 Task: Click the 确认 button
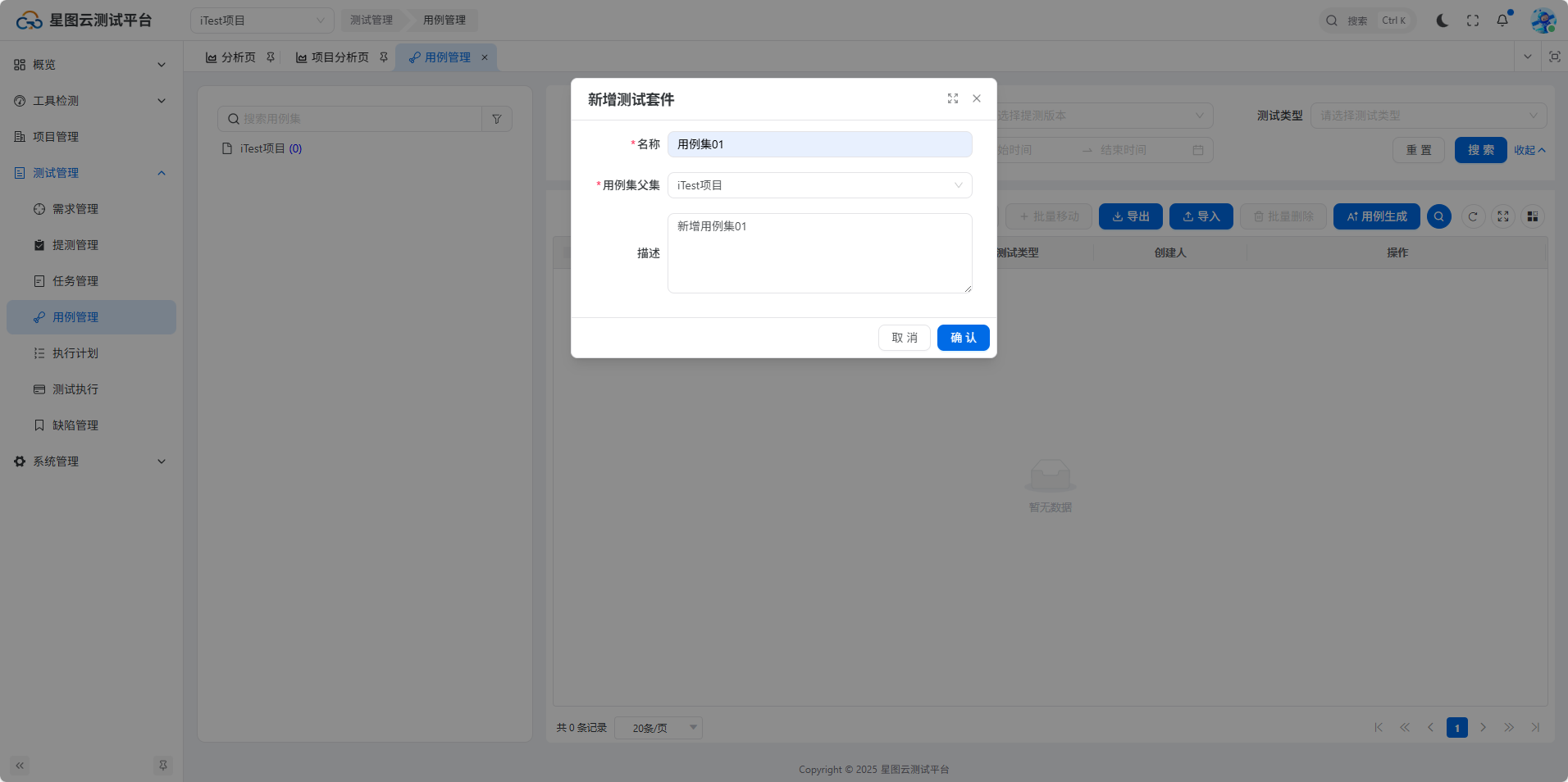point(963,338)
